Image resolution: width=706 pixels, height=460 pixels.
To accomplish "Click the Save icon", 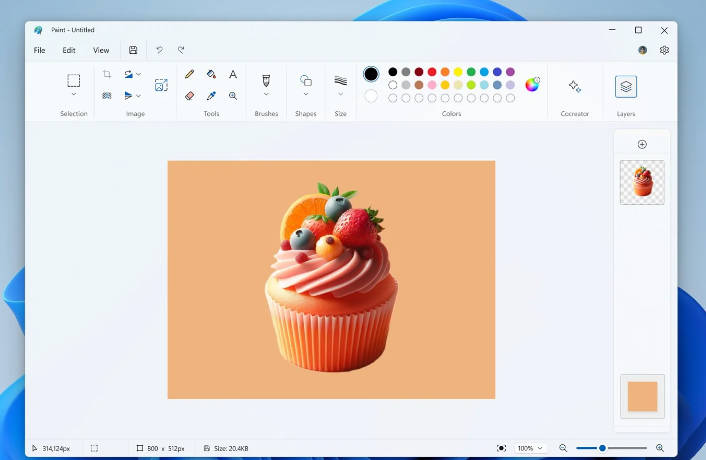I will tap(133, 50).
